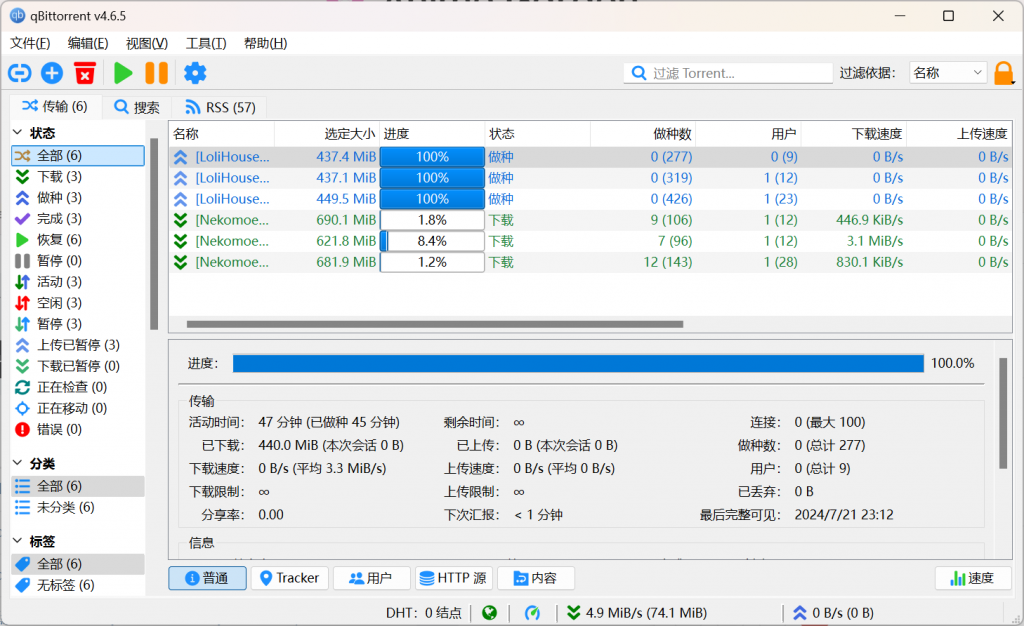Image resolution: width=1024 pixels, height=626 pixels.
Task: Select 全部 (6) under 分类
Action: pyautogui.click(x=78, y=486)
